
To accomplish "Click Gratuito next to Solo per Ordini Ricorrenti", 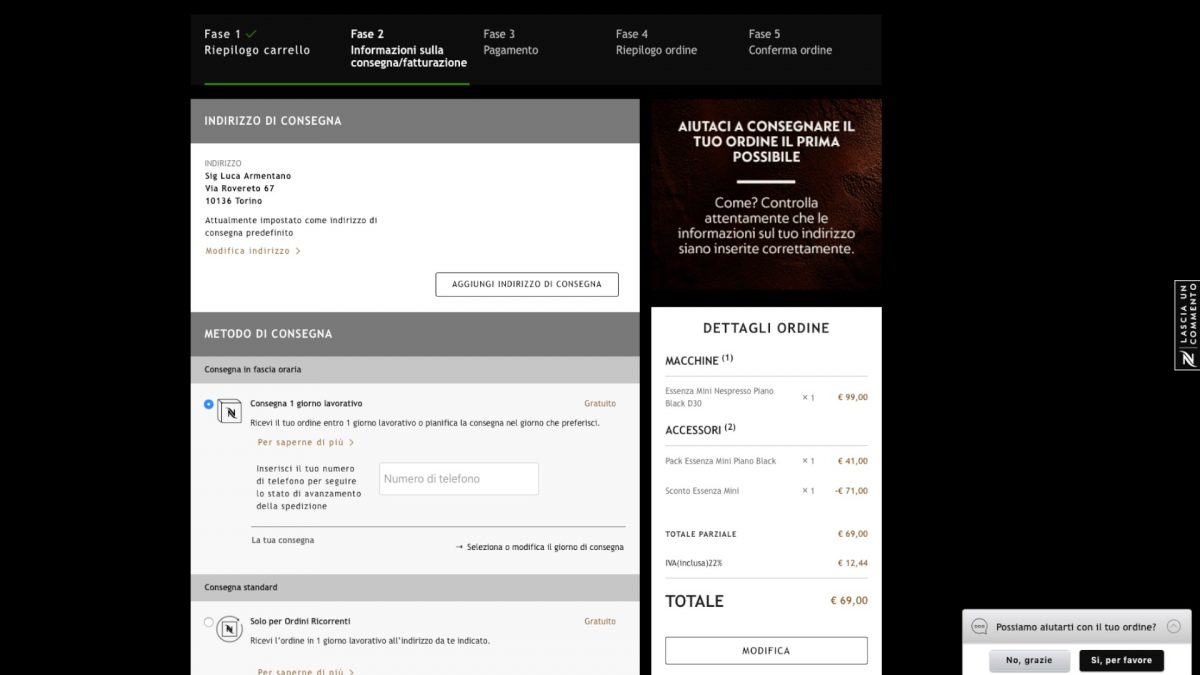I will [x=600, y=622].
